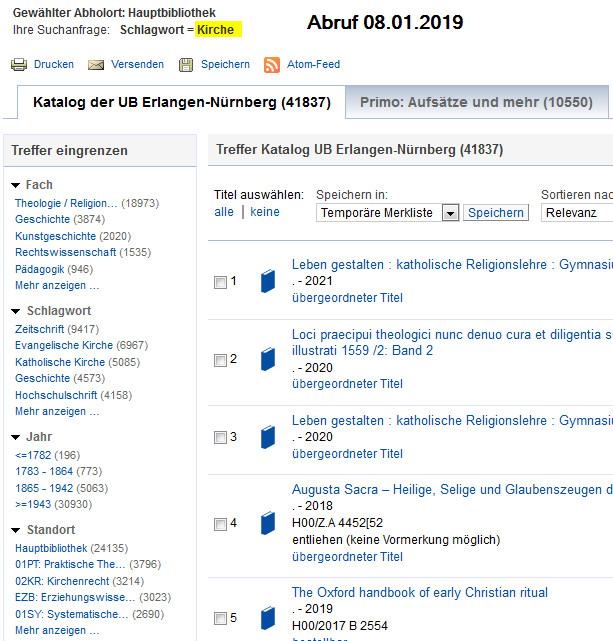Open result 3 title Leben gestalten
This screenshot has height=641, width=613.
click(452, 420)
